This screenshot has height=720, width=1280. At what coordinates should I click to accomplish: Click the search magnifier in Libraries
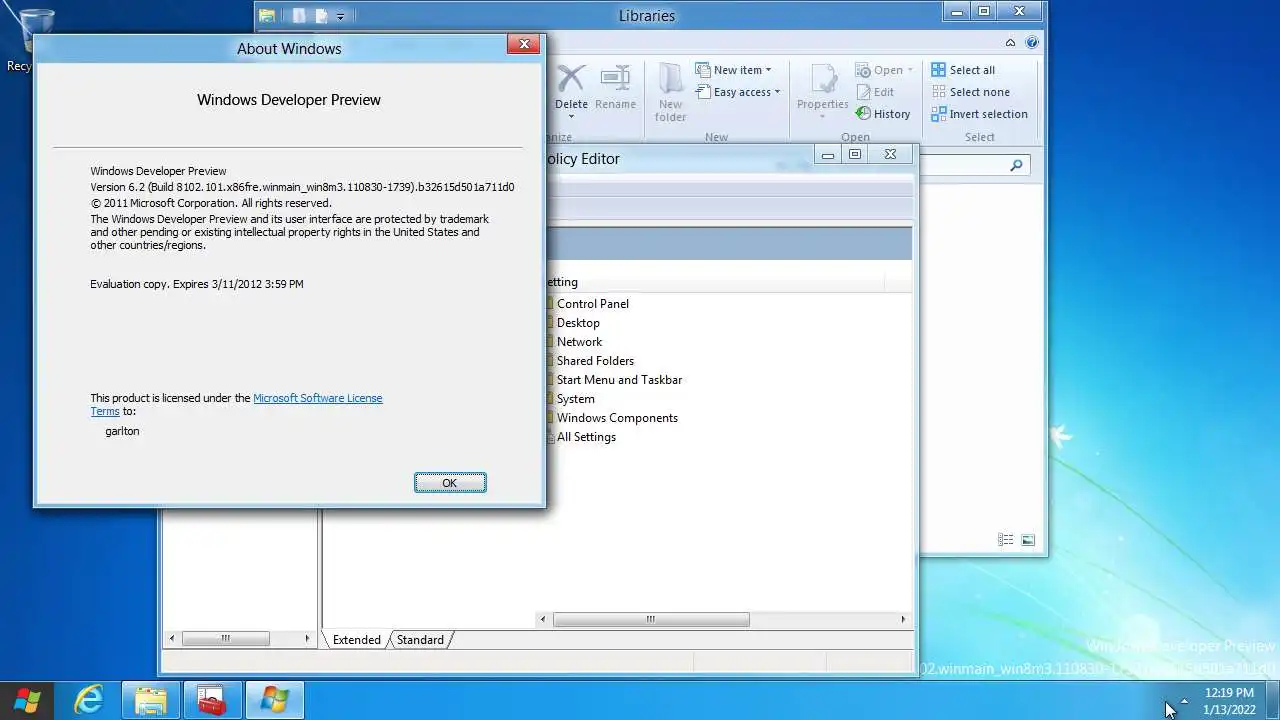coord(1016,165)
